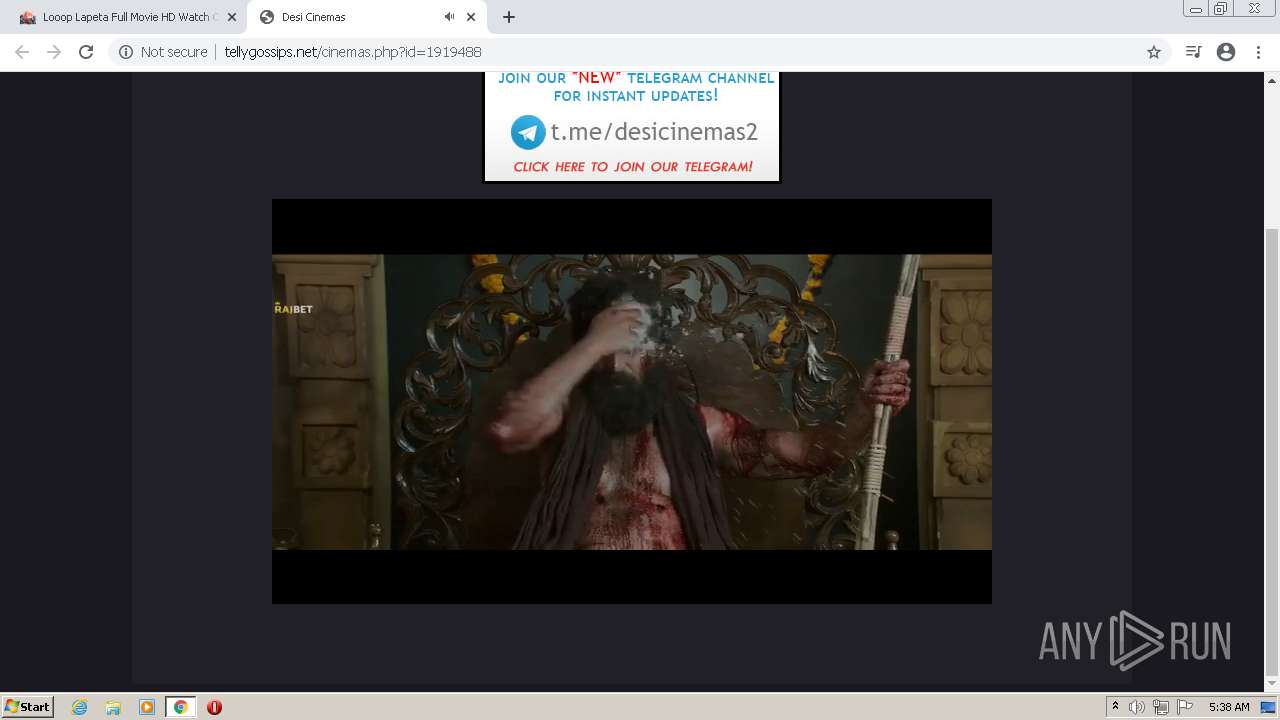Open the red Opera taskbar icon
The width and height of the screenshot is (1280, 720).
214,707
